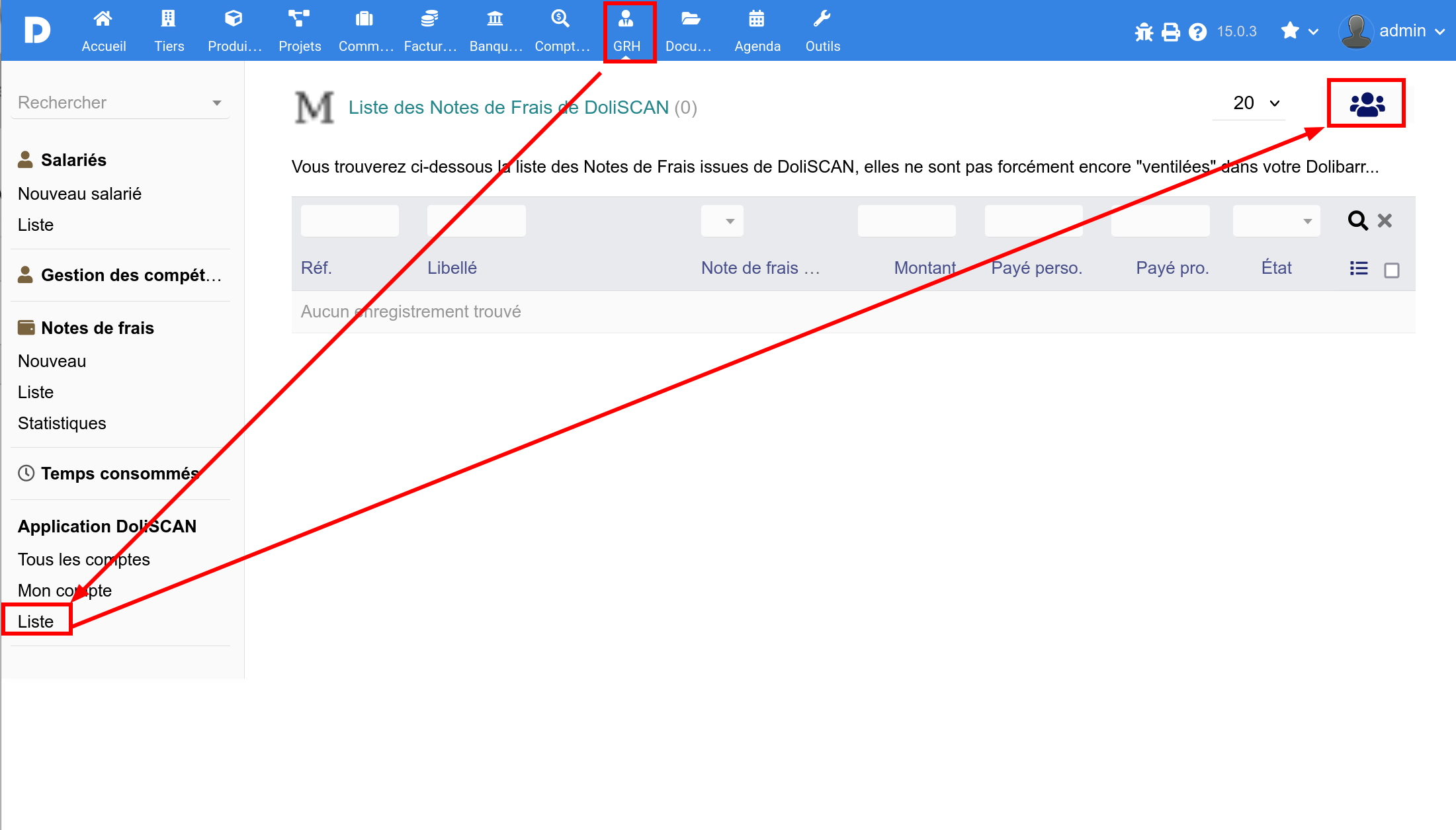
Task: Click the version 15.0.3 text
Action: pos(1236,31)
